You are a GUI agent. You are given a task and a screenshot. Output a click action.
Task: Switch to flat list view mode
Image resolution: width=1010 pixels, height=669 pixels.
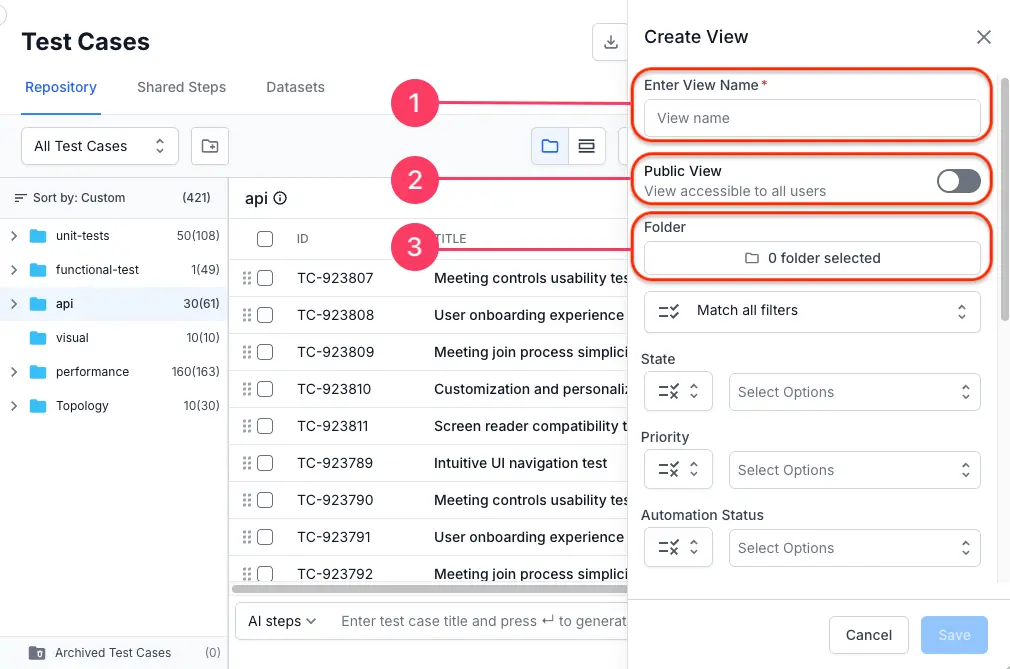click(587, 145)
